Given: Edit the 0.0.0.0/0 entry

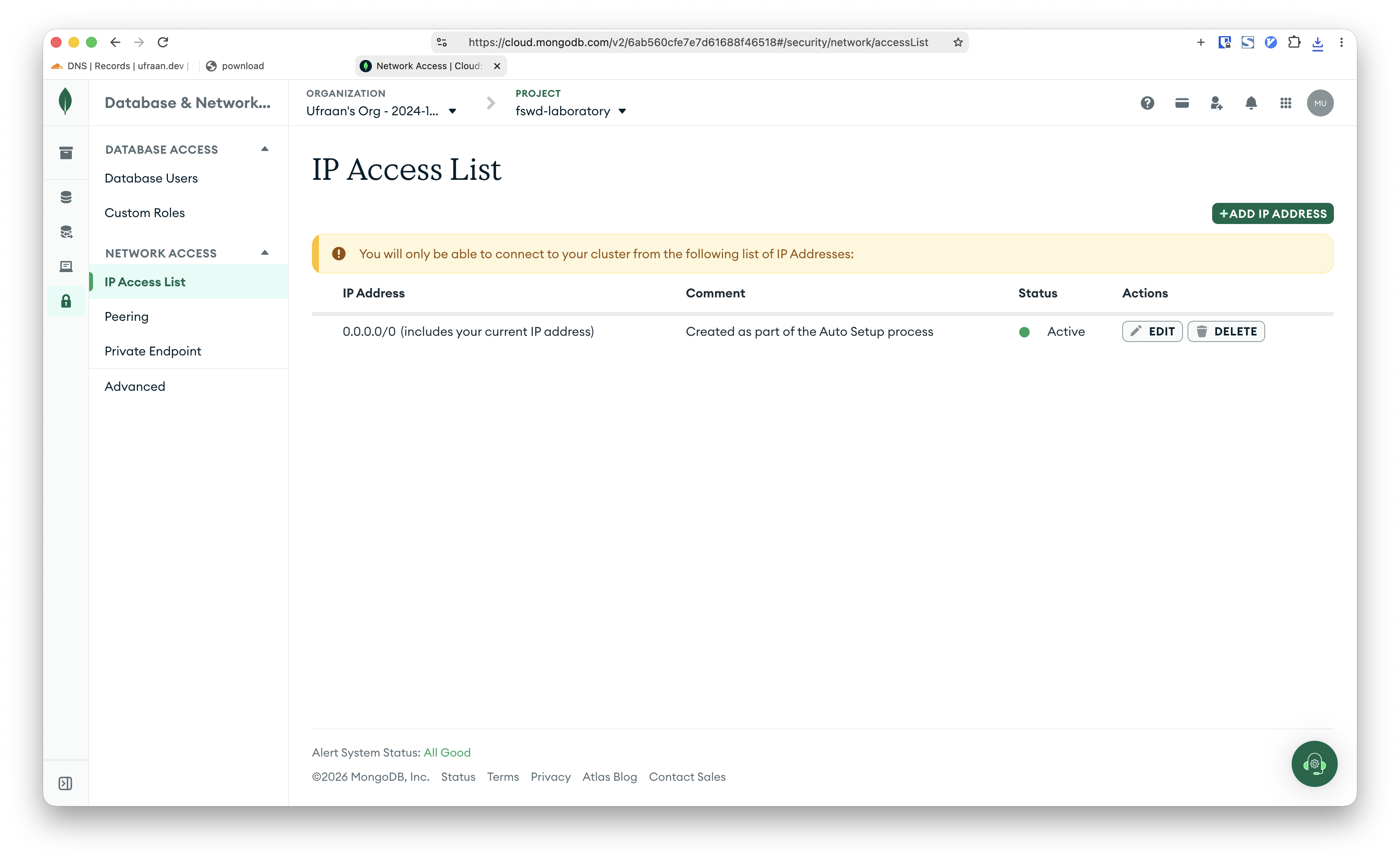Looking at the screenshot, I should 1152,332.
